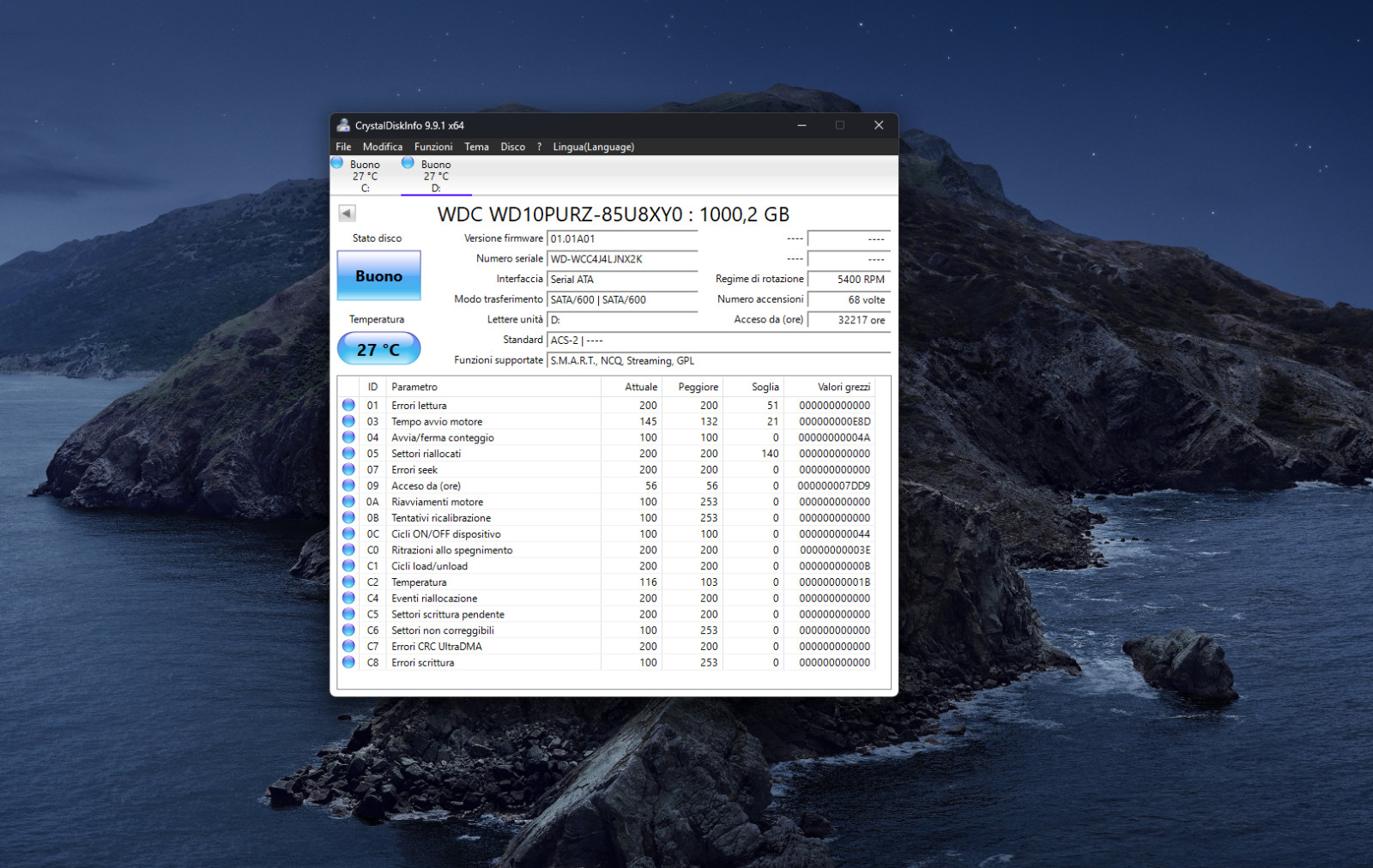
Task: Click the Soglia column header
Action: coord(753,387)
